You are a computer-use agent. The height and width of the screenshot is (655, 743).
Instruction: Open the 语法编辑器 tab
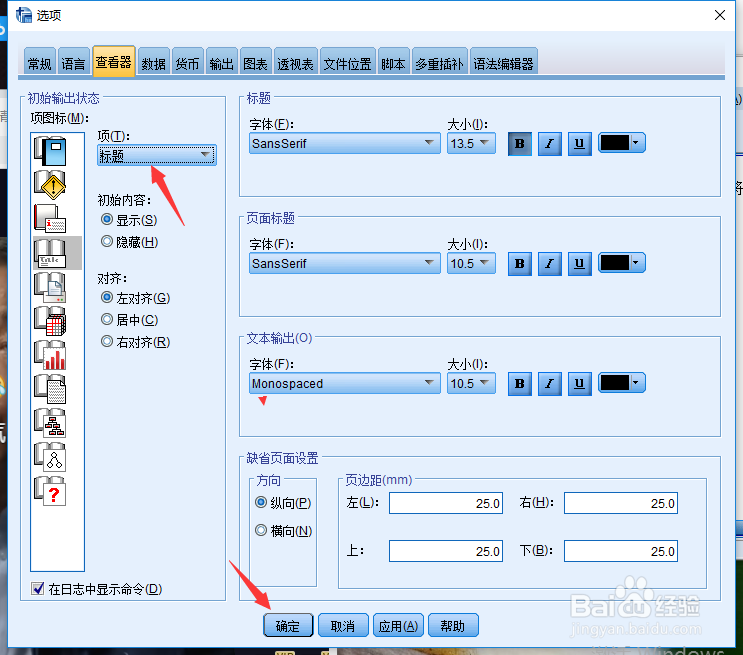point(503,63)
